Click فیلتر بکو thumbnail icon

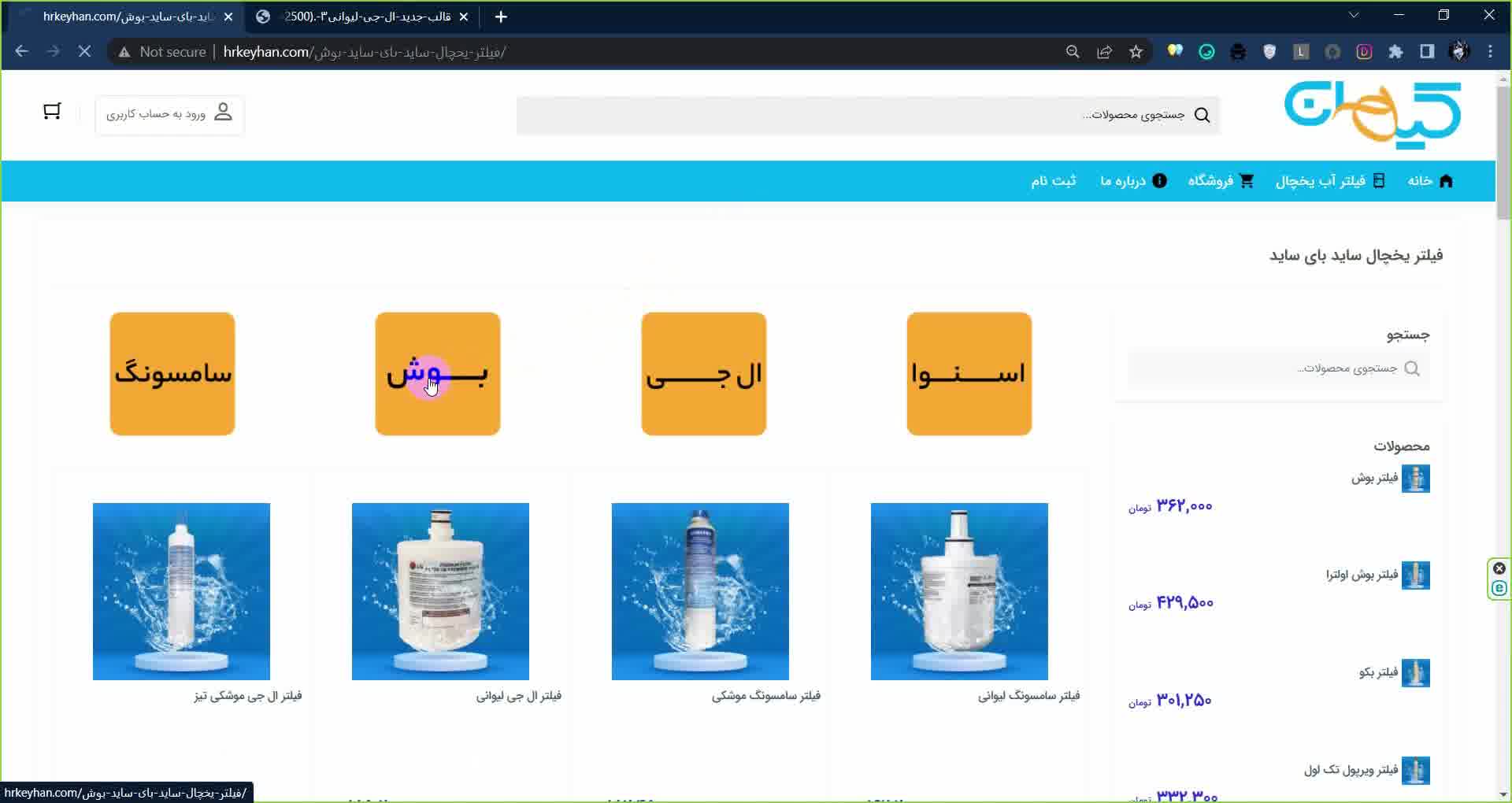click(1416, 673)
